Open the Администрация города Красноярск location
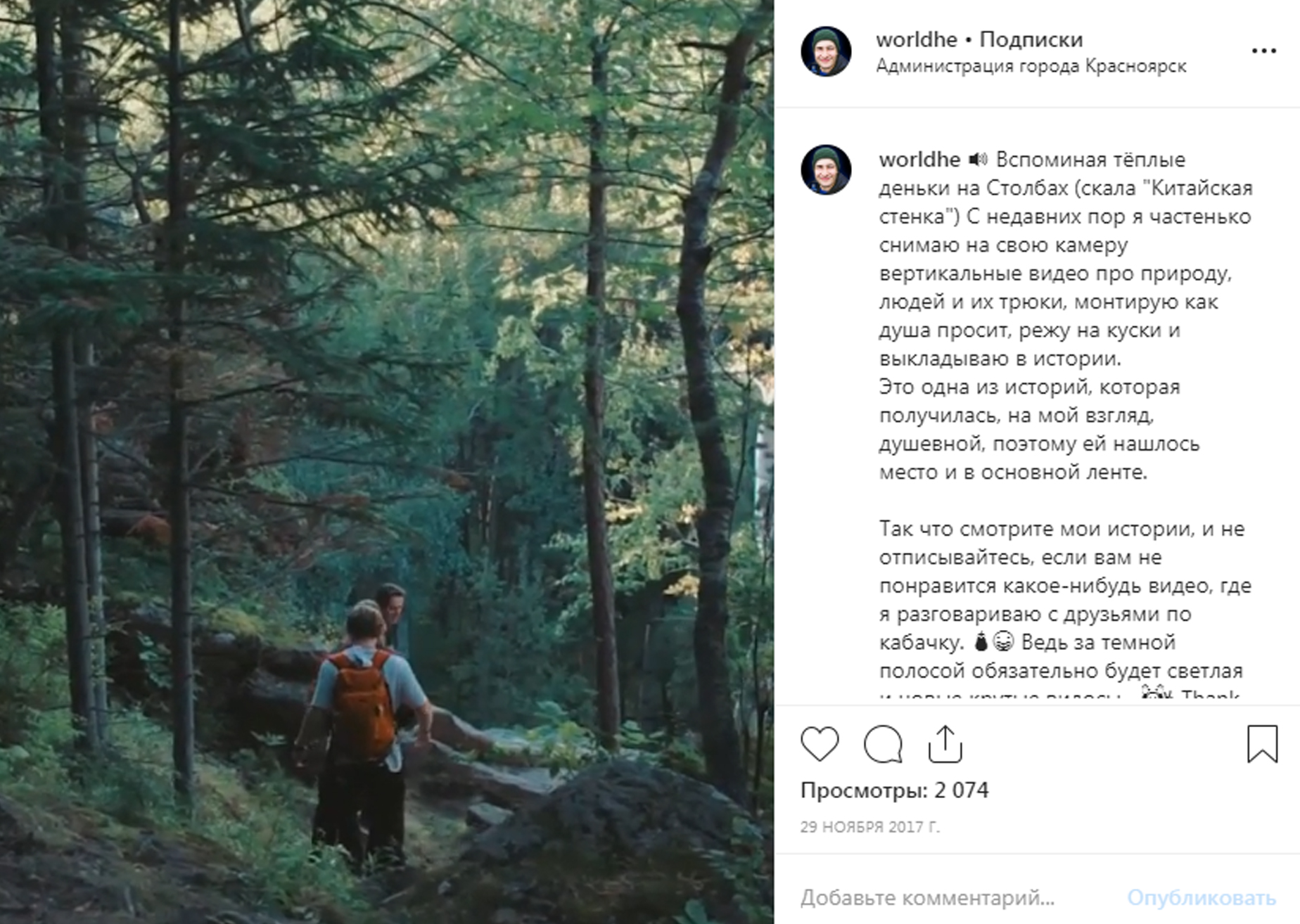The width and height of the screenshot is (1300, 924). click(x=1031, y=66)
